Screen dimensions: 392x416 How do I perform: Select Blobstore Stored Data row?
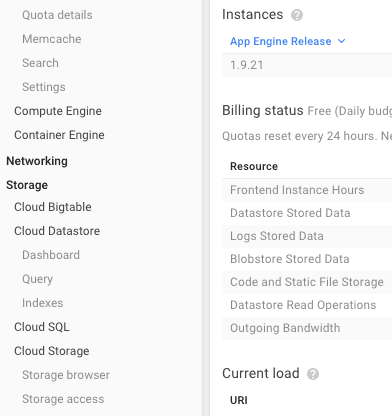coord(307,259)
